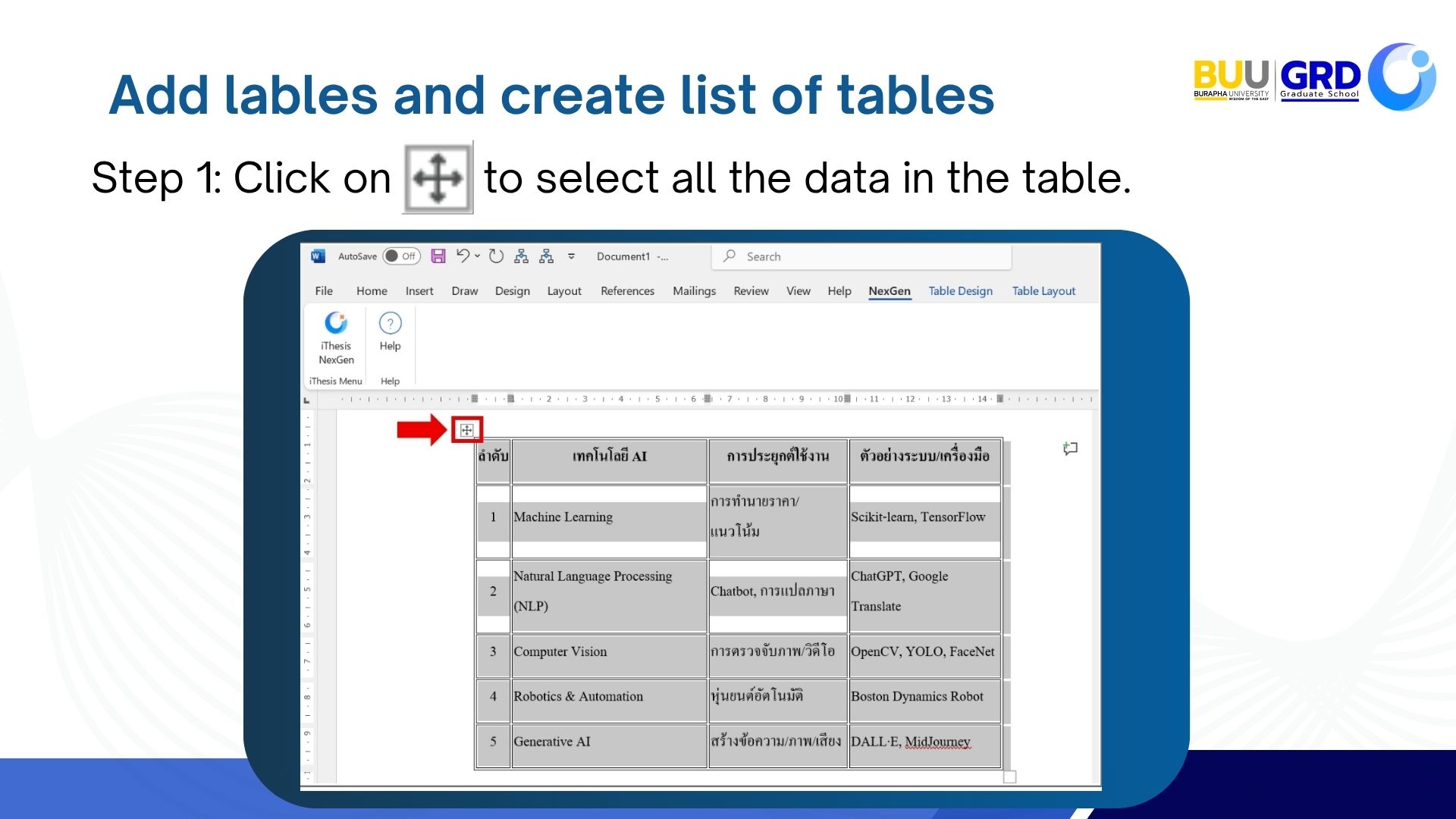The height and width of the screenshot is (819, 1456).
Task: Click the Save icon in title bar
Action: pos(438,256)
